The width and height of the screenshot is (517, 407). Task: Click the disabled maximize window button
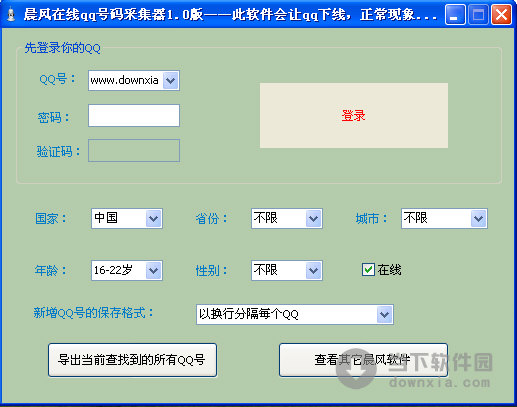pyautogui.click(x=478, y=15)
